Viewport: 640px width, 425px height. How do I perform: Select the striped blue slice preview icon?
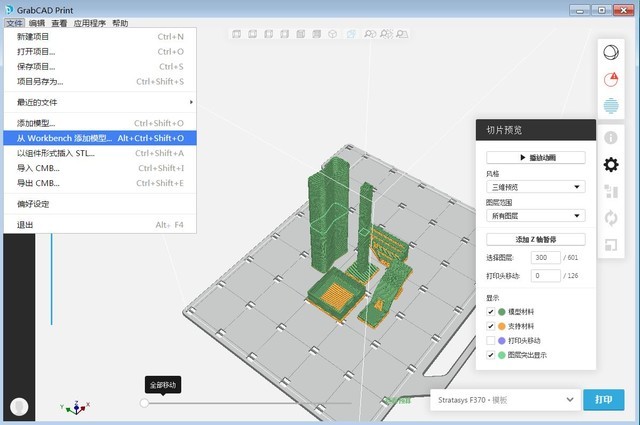tap(611, 105)
